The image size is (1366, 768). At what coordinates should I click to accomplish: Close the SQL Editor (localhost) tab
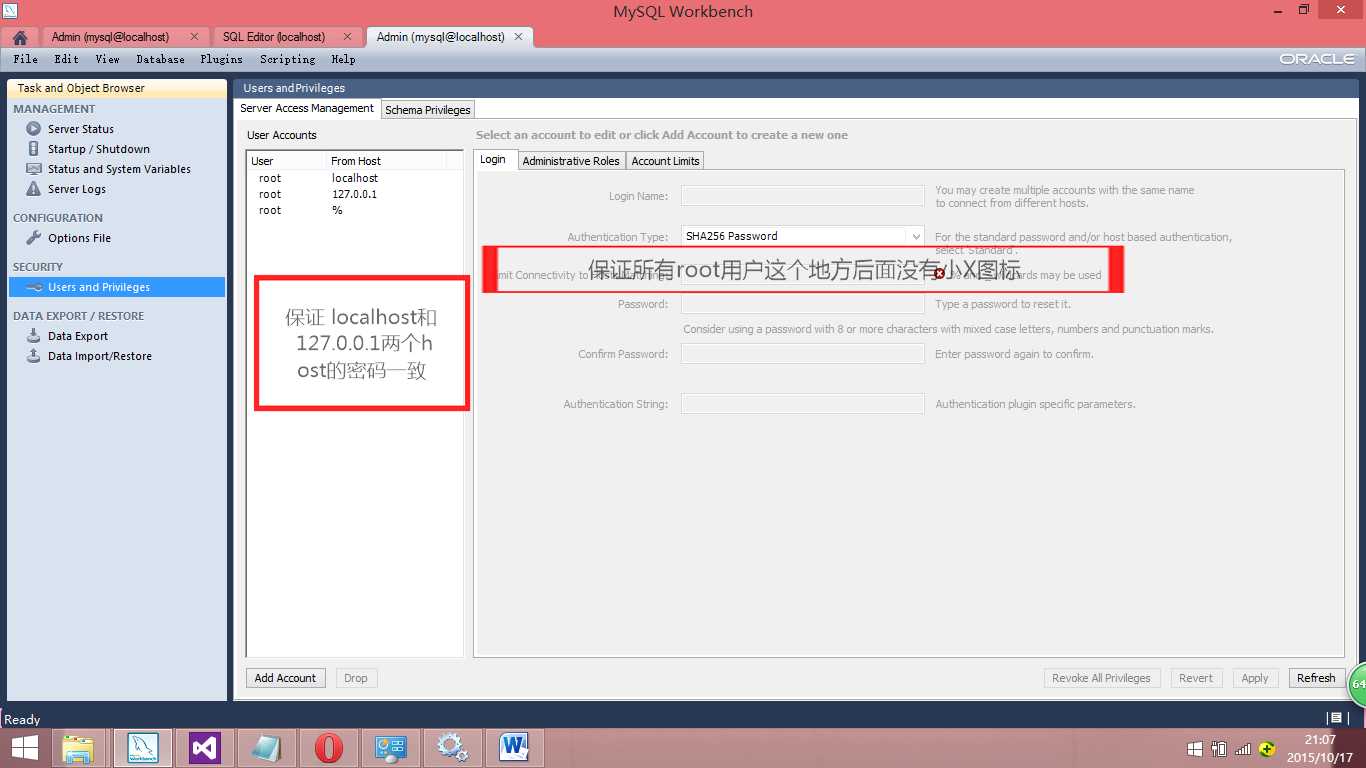point(347,37)
